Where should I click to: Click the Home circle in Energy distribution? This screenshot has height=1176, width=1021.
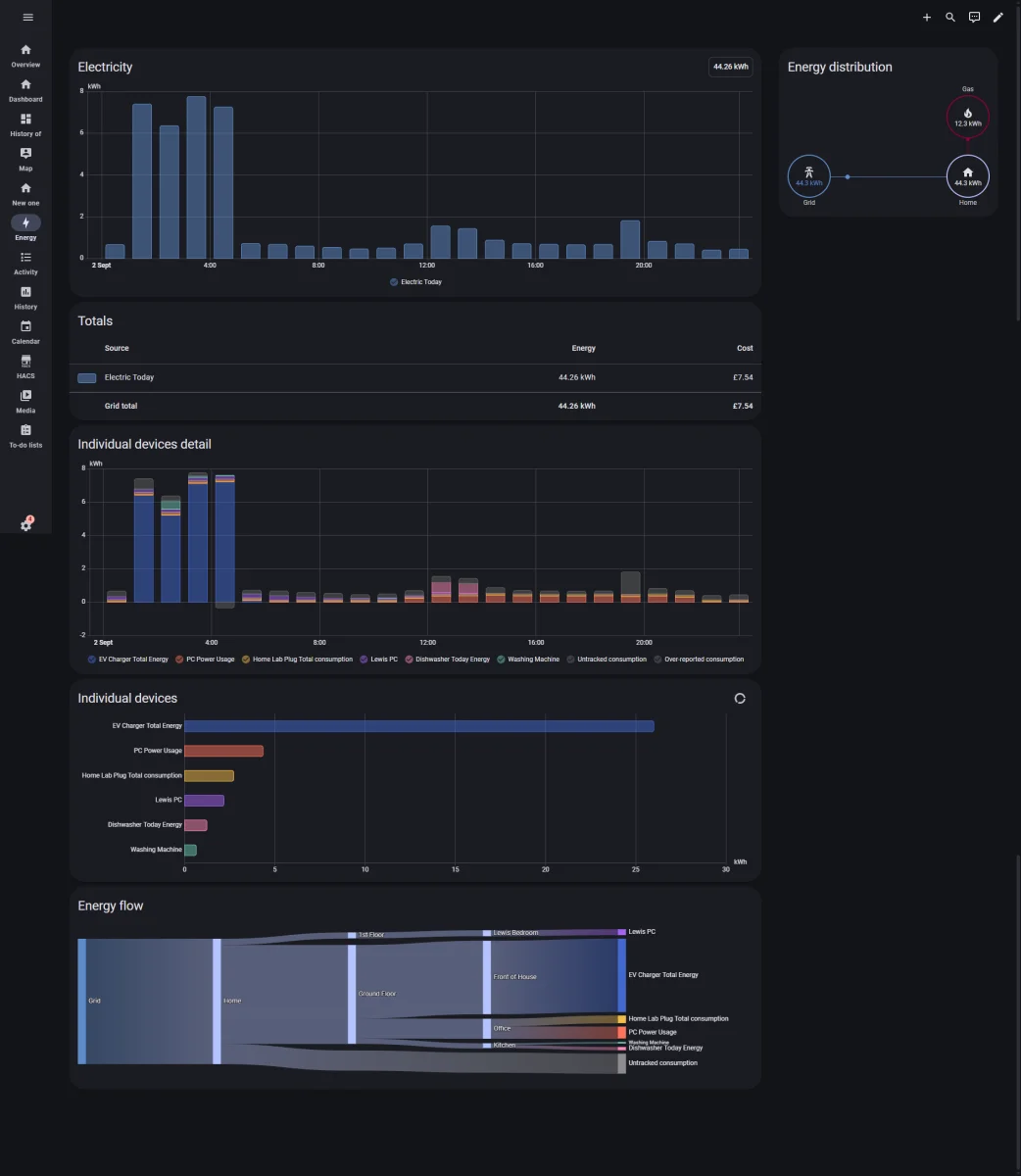click(968, 176)
